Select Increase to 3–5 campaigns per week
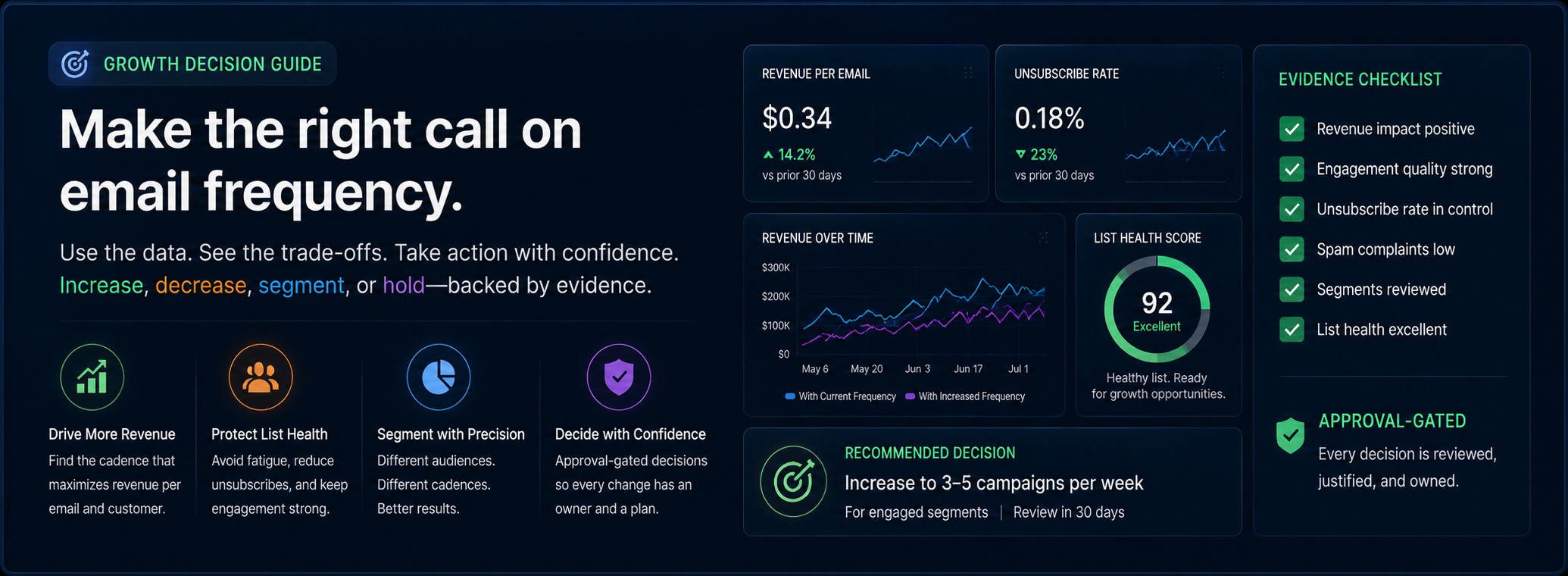 [x=994, y=484]
